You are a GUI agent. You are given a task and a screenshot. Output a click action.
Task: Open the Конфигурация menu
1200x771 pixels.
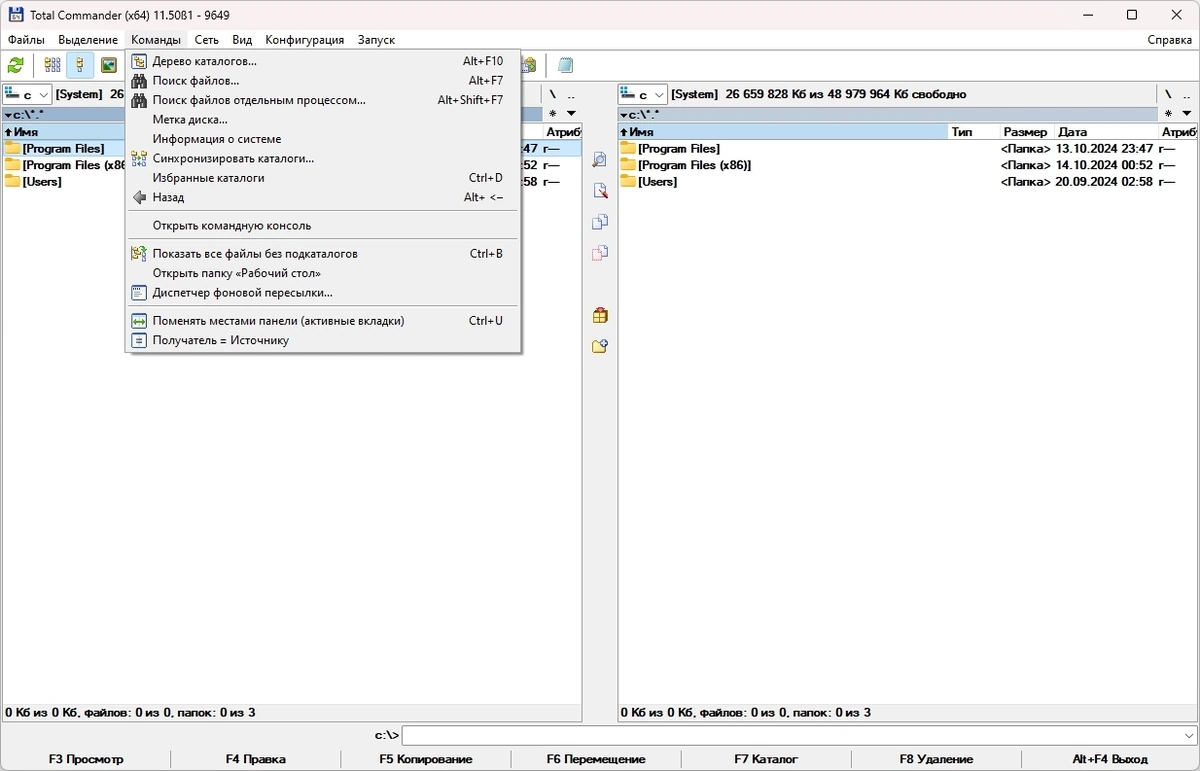point(305,40)
